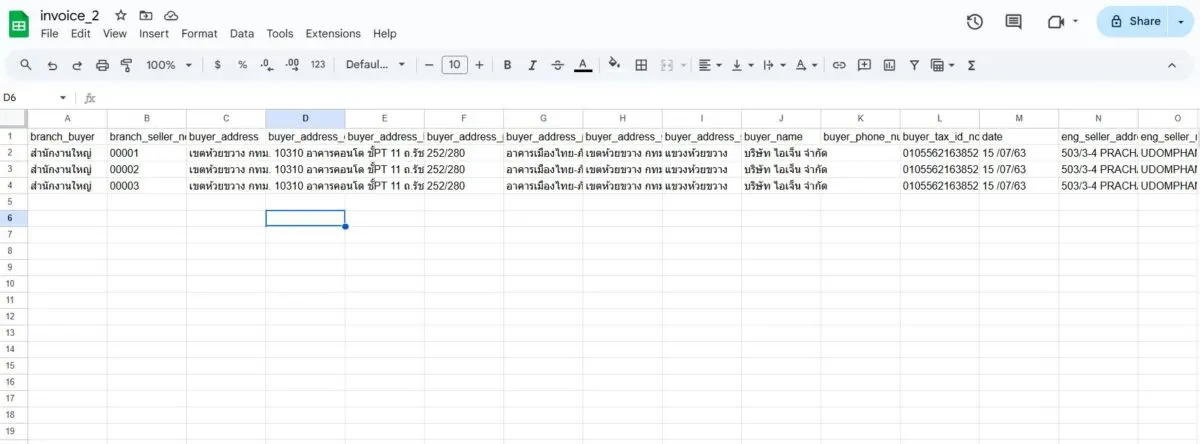The height and width of the screenshot is (444, 1200).
Task: Decrease font size with minus button
Action: click(x=429, y=65)
